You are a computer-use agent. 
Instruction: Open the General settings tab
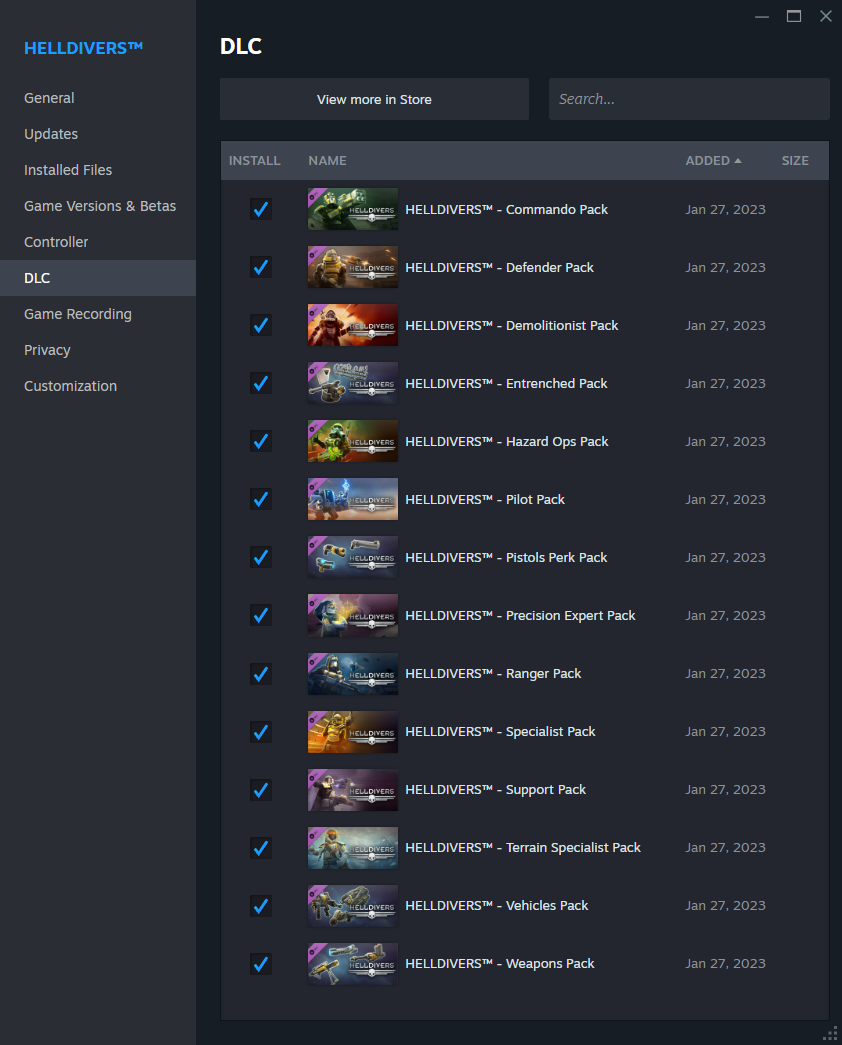(x=98, y=98)
